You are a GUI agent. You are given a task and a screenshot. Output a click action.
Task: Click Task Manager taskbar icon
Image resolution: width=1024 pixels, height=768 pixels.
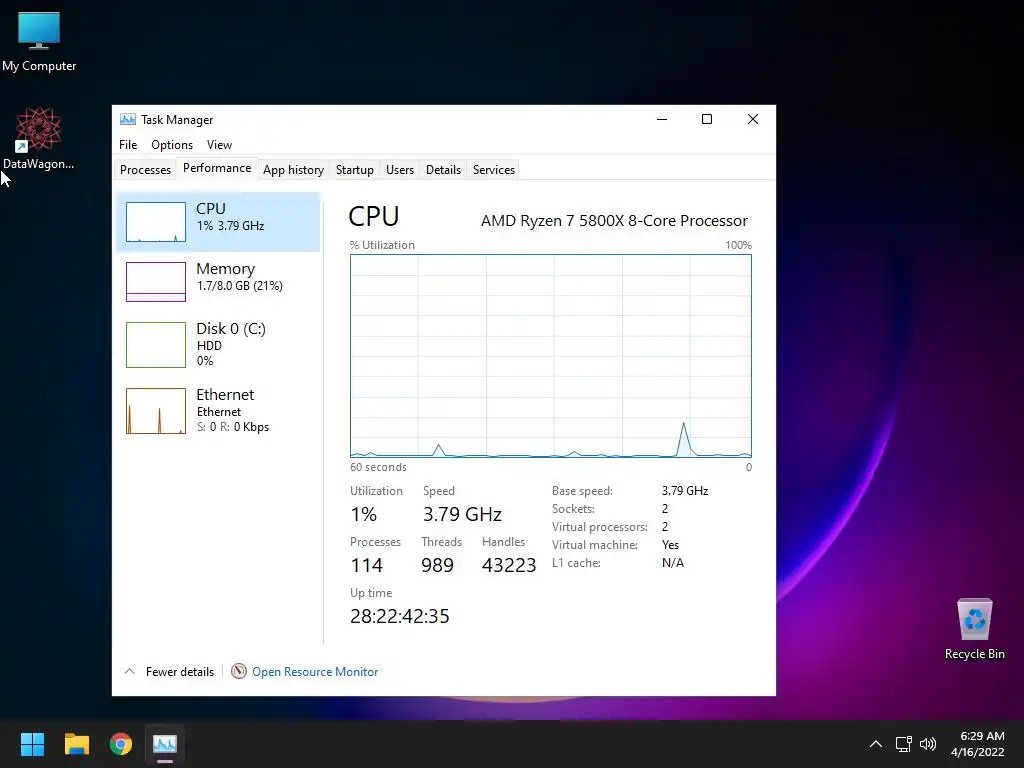[x=165, y=744]
